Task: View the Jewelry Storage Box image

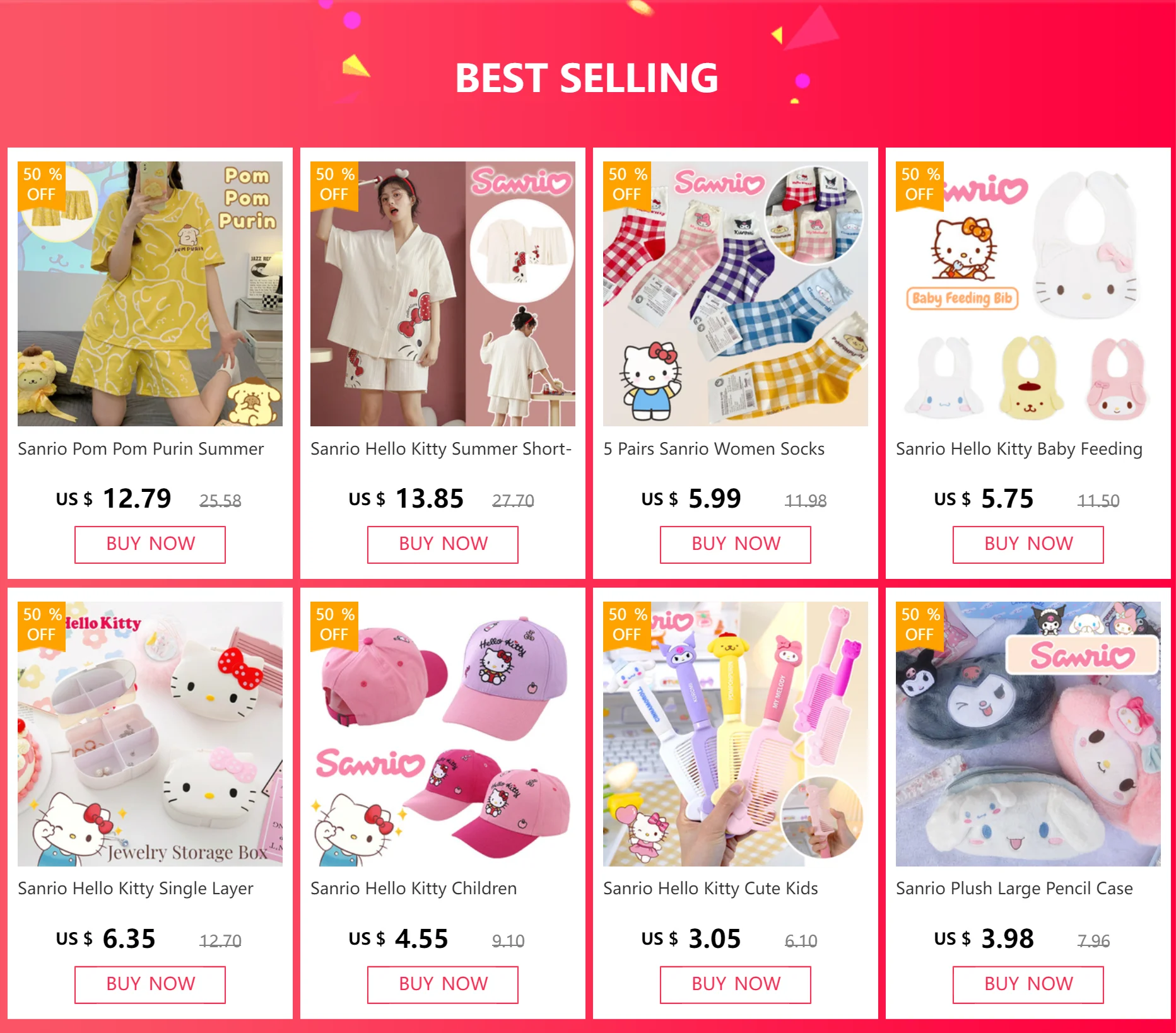Action: pos(150,734)
